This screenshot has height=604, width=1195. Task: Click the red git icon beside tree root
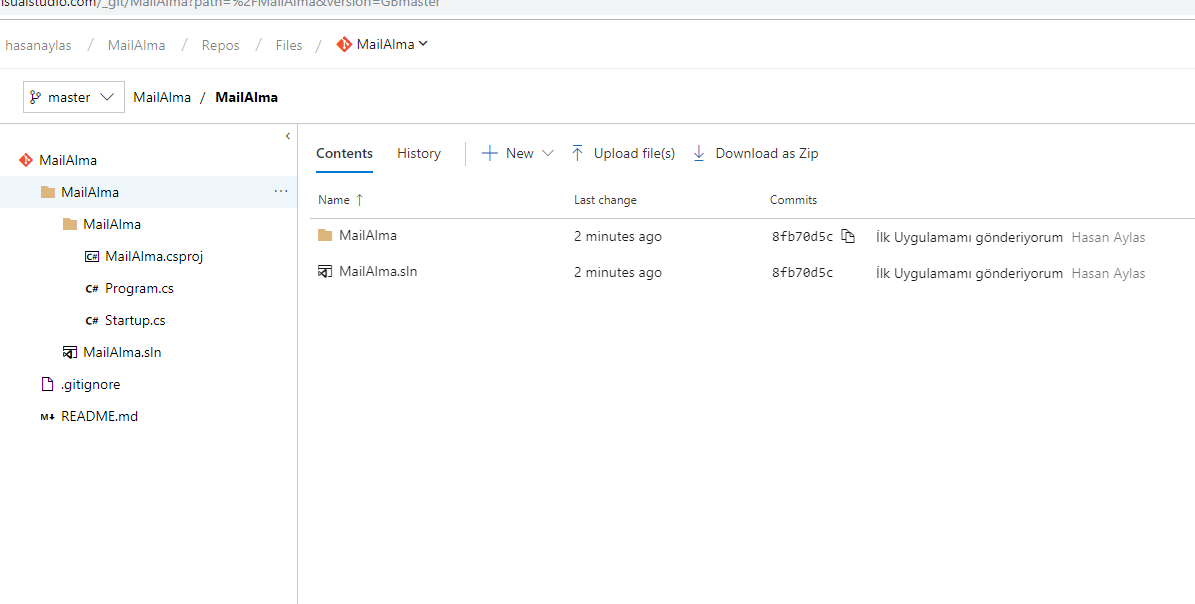pyautogui.click(x=26, y=160)
